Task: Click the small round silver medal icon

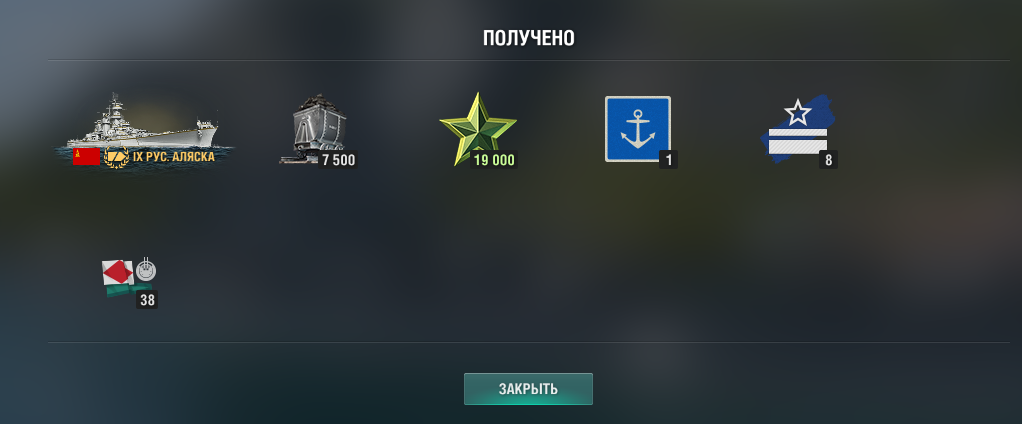Action: point(146,270)
